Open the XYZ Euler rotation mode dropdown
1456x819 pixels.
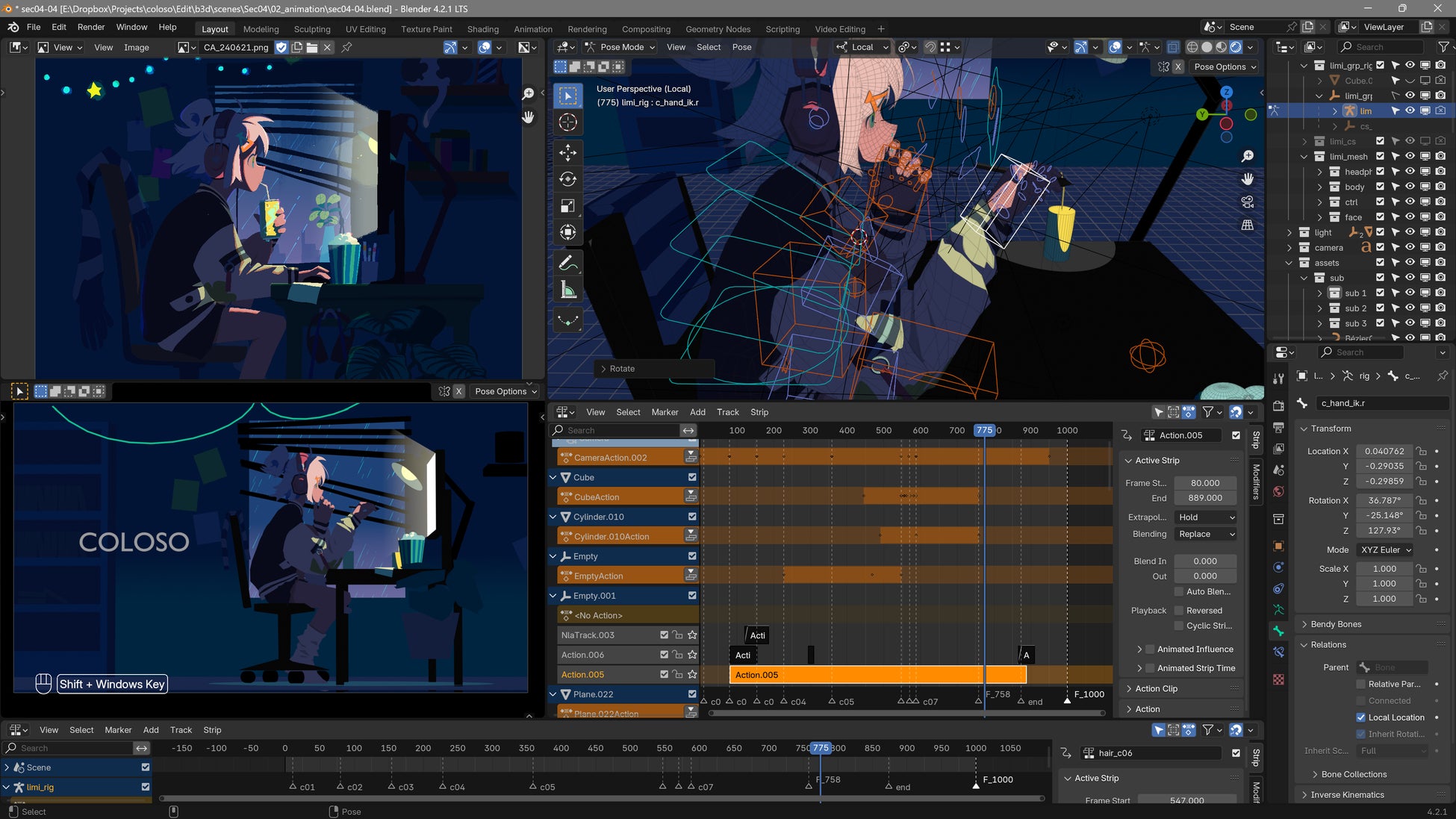coord(1385,549)
